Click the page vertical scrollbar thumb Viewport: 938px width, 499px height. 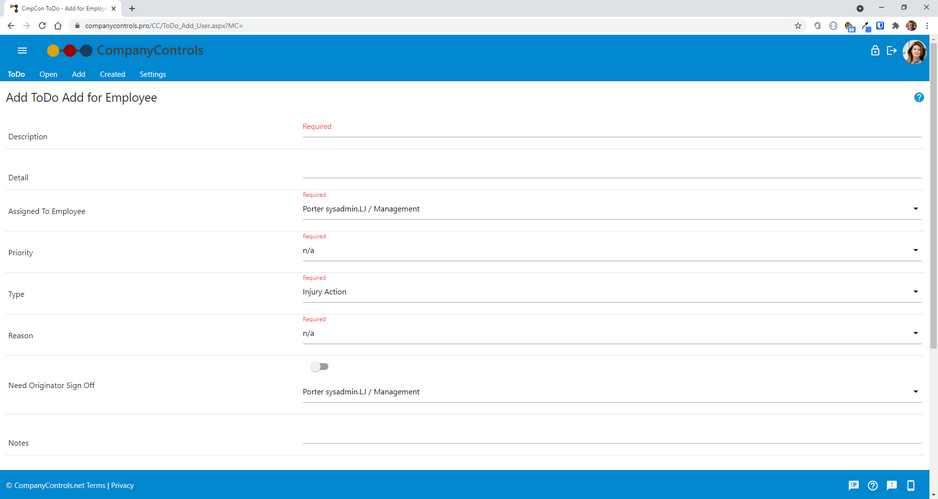pyautogui.click(x=933, y=194)
